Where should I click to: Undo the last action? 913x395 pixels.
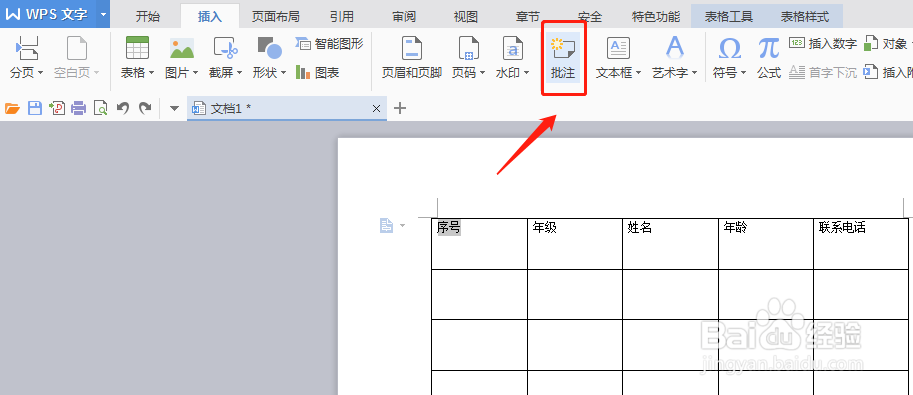123,108
